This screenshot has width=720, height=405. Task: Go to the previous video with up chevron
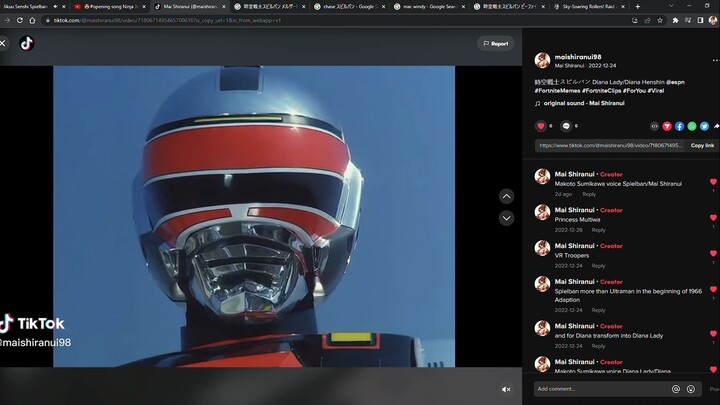click(x=506, y=197)
